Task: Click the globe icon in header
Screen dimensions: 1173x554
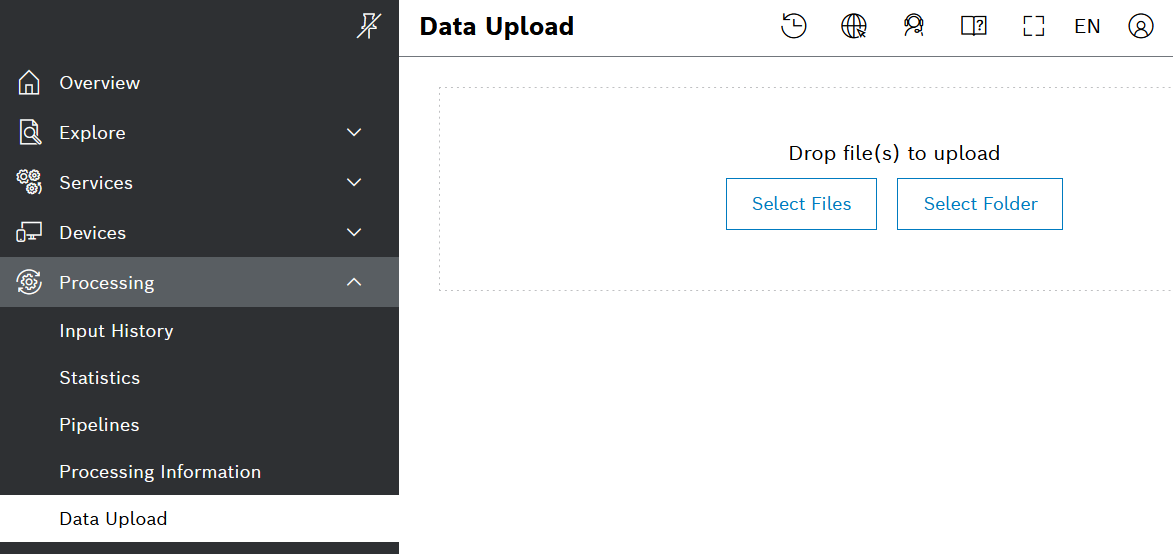Action: [854, 27]
